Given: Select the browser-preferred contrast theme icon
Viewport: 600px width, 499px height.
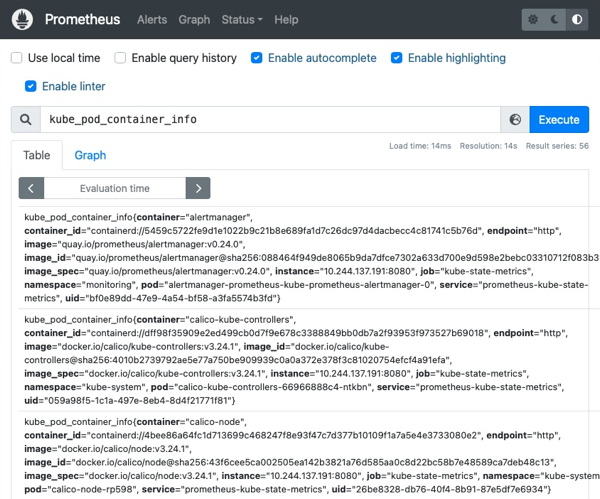Looking at the screenshot, I should (577, 20).
